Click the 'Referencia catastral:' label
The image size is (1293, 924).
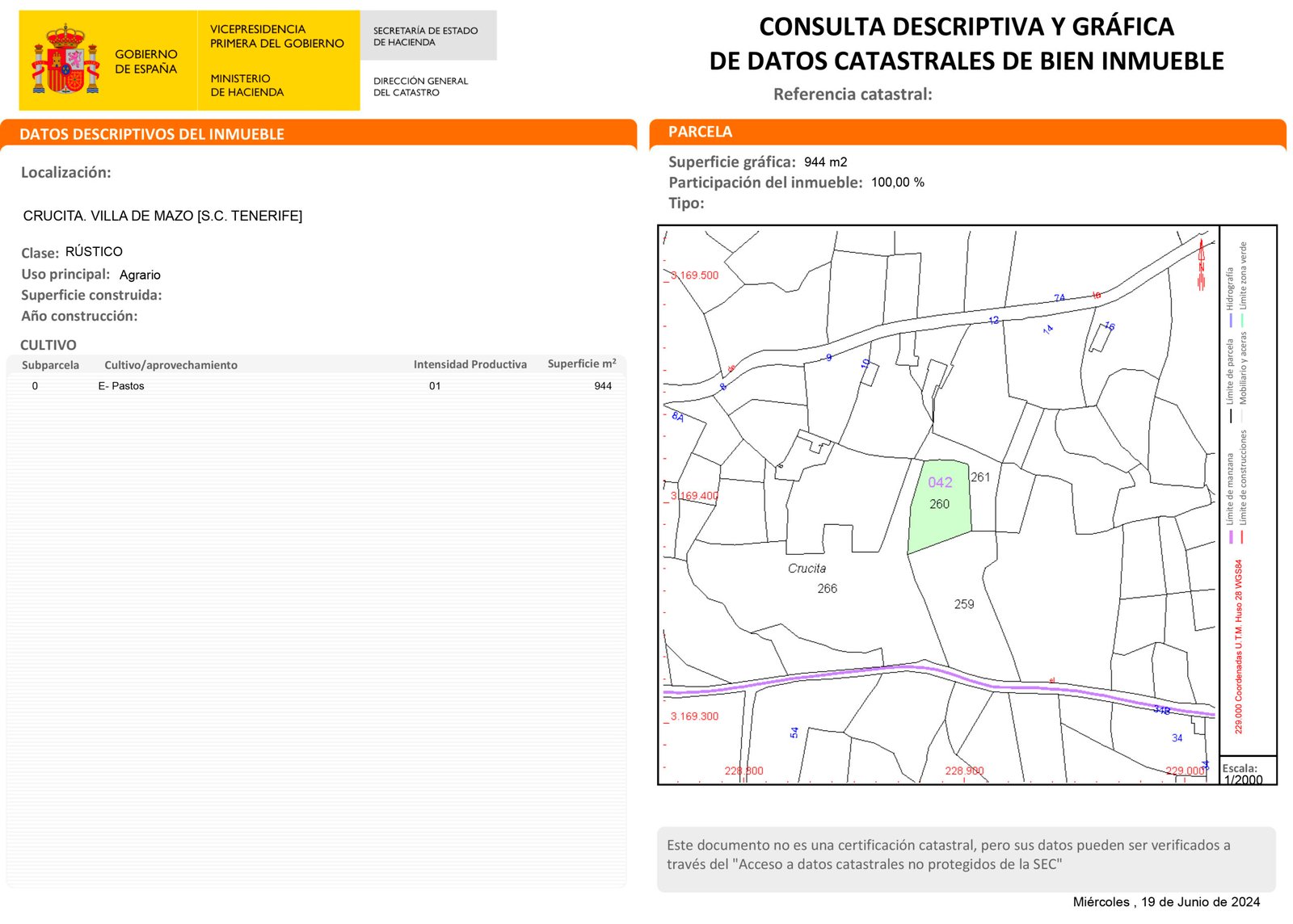coord(853,94)
